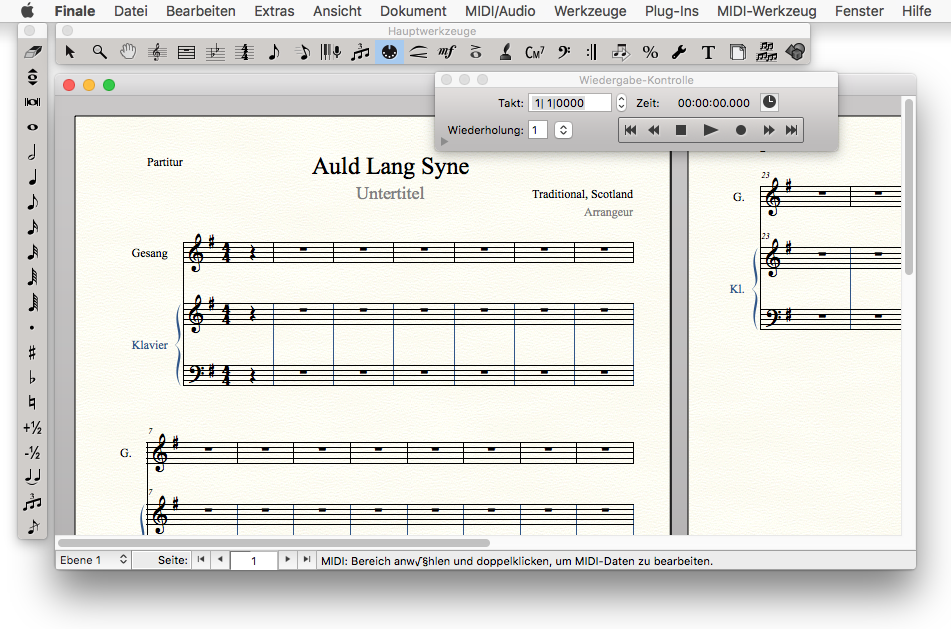Select the Staff tool with treble clef
951x629 pixels.
157,52
